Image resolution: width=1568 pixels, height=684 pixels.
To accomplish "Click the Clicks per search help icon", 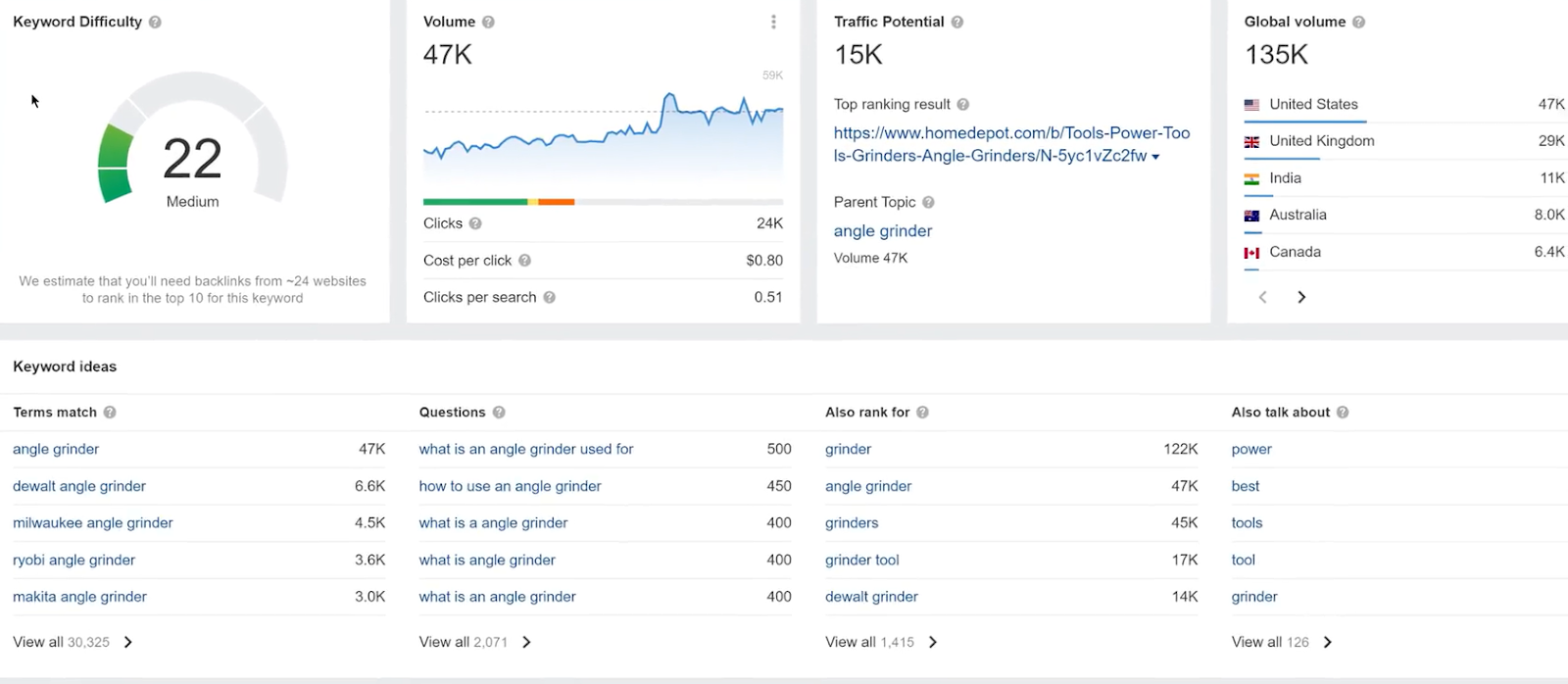I will [549, 297].
